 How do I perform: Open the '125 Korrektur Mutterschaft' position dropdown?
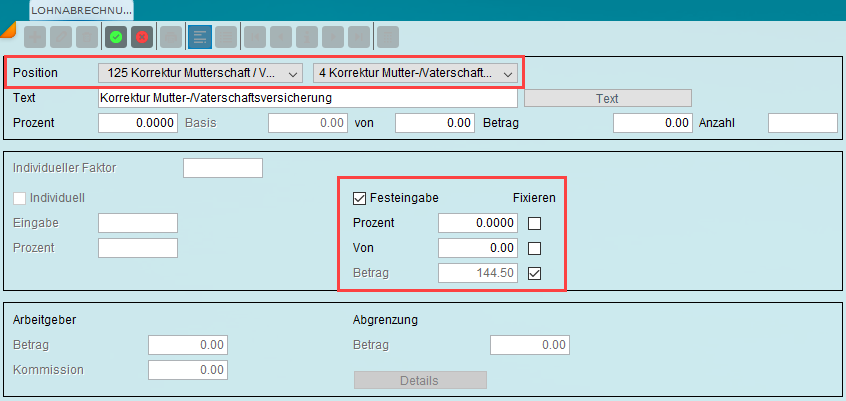pyautogui.click(x=200, y=73)
